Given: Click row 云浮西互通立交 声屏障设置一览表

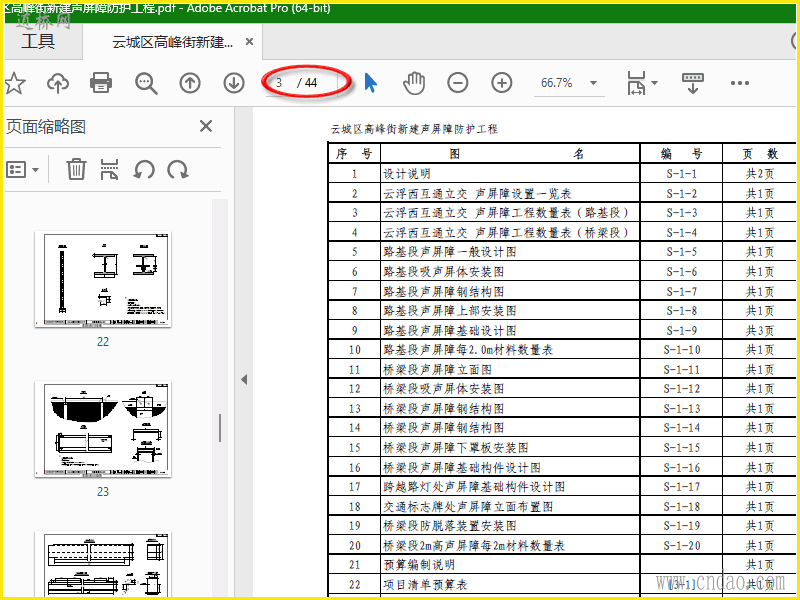Looking at the screenshot, I should coord(562,193).
